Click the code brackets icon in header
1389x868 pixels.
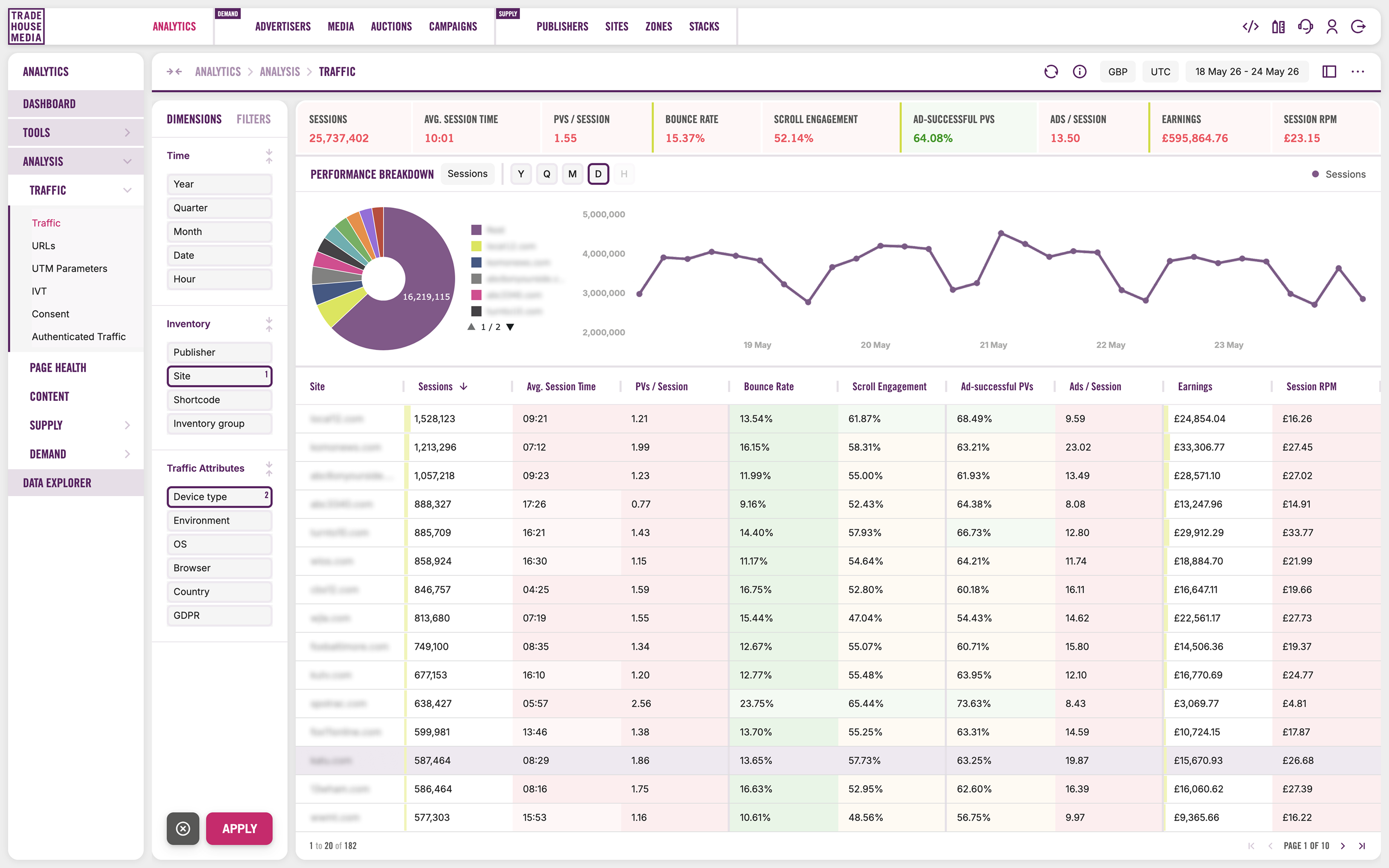1250,26
